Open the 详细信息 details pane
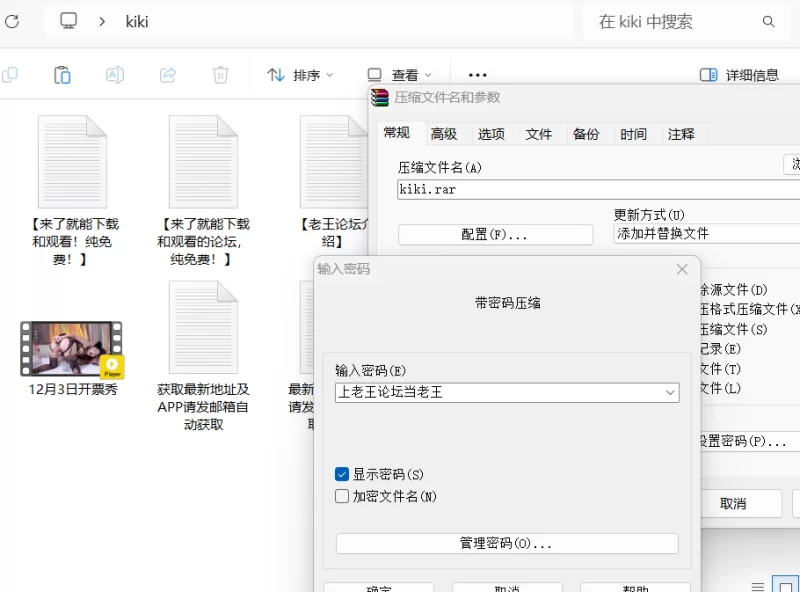The image size is (800, 592). pos(739,75)
